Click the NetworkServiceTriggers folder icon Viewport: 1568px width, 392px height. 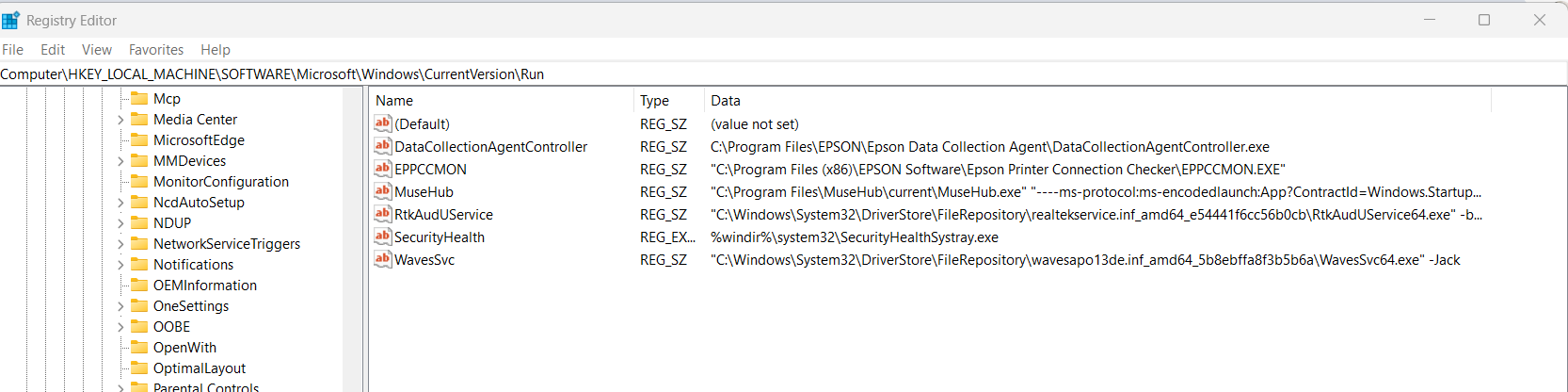tap(139, 243)
